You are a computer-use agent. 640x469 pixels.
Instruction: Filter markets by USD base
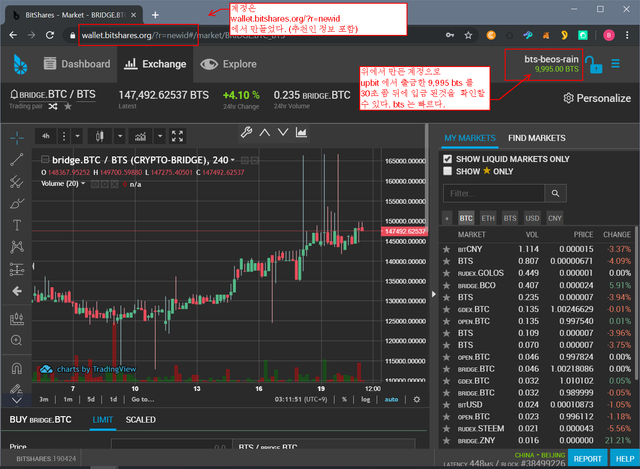point(532,218)
